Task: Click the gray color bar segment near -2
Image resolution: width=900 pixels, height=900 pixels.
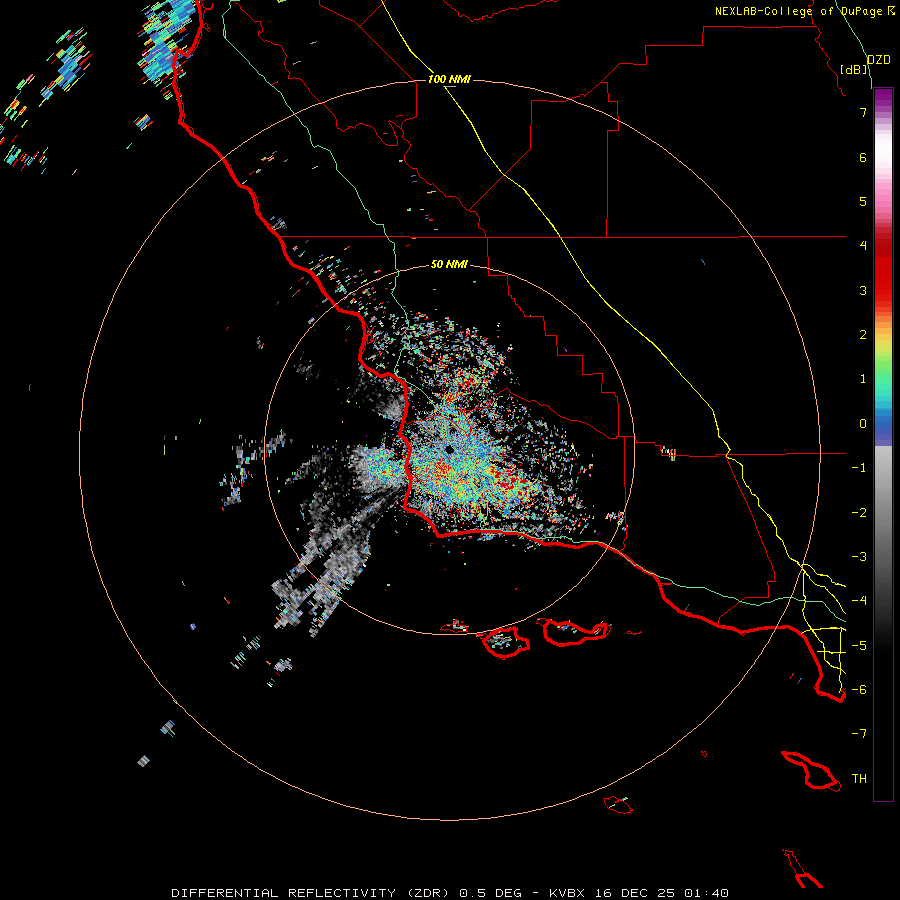Action: [x=883, y=512]
